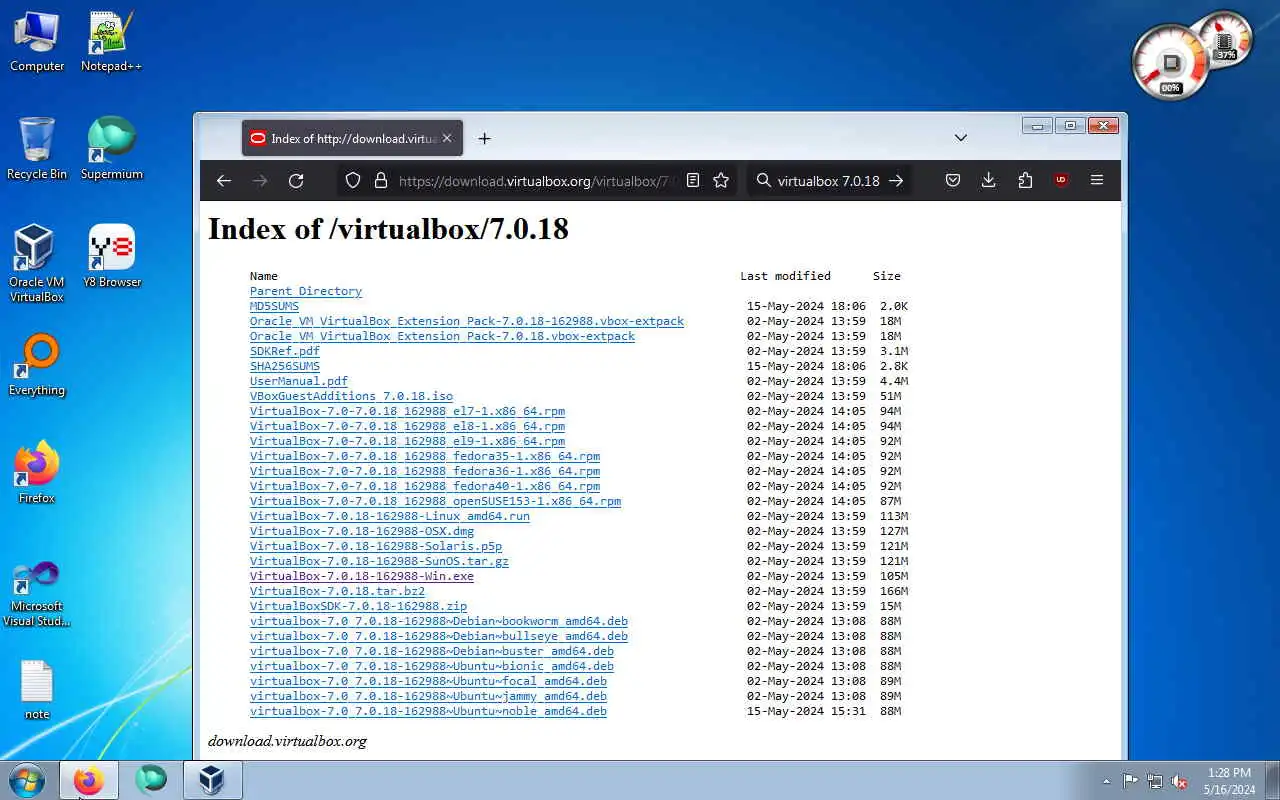Open the Supermium desktop shortcut
This screenshot has height=800, width=1280.
(x=111, y=150)
